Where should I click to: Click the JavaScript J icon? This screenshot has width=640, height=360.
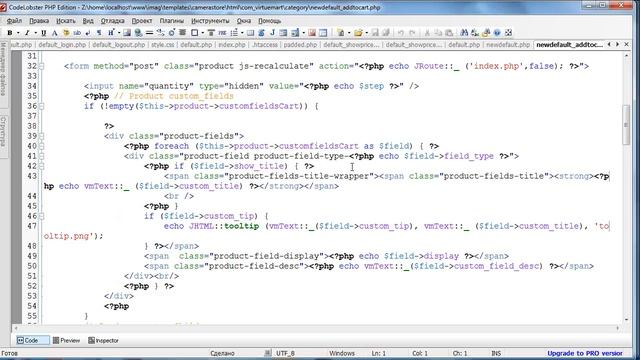pos(272,33)
